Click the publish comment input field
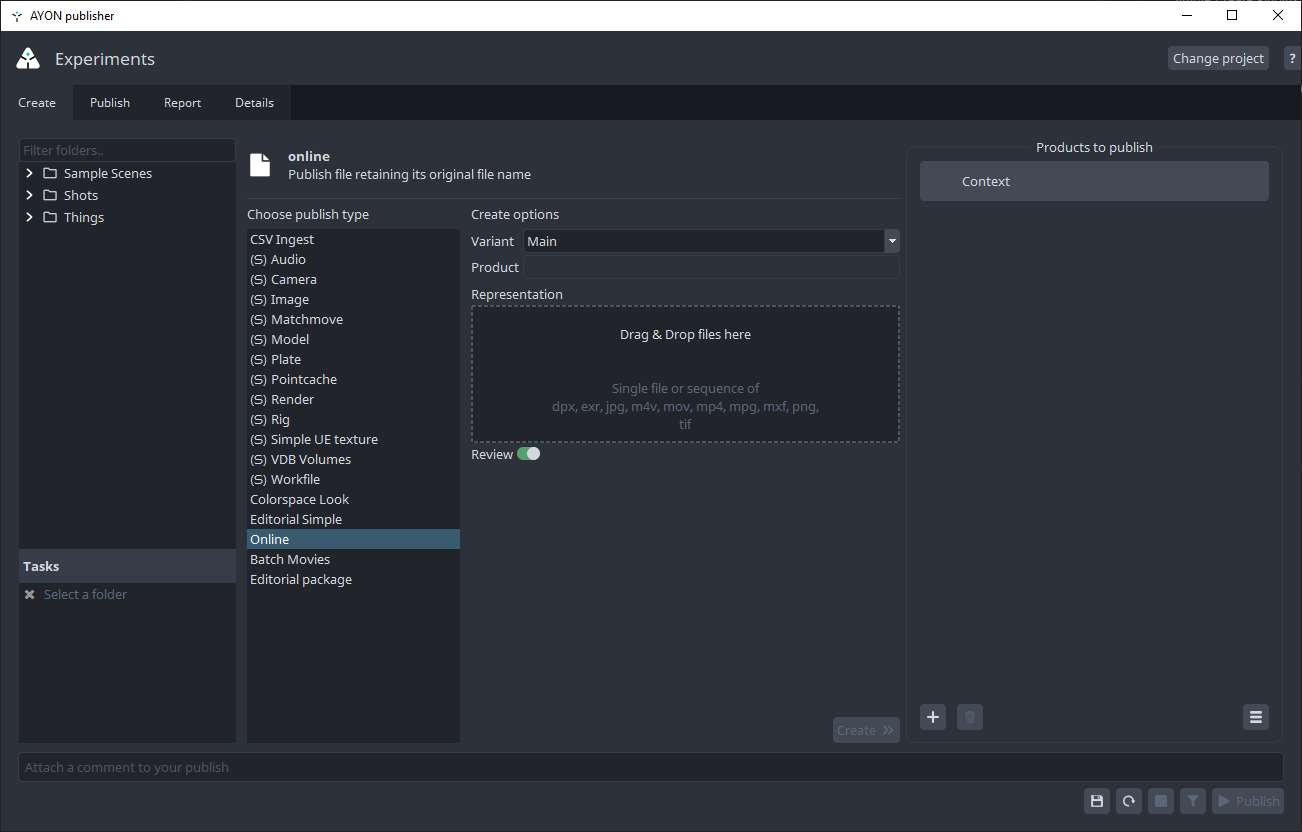The height and width of the screenshot is (832, 1302). [x=650, y=767]
